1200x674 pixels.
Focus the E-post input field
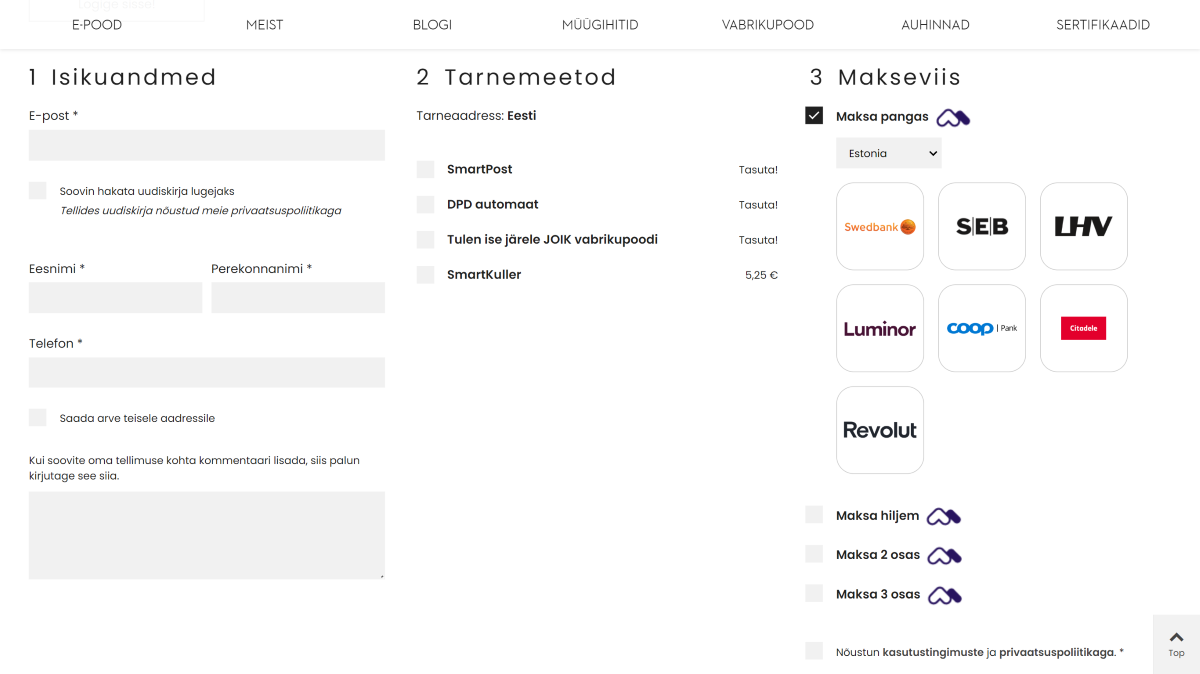(207, 145)
